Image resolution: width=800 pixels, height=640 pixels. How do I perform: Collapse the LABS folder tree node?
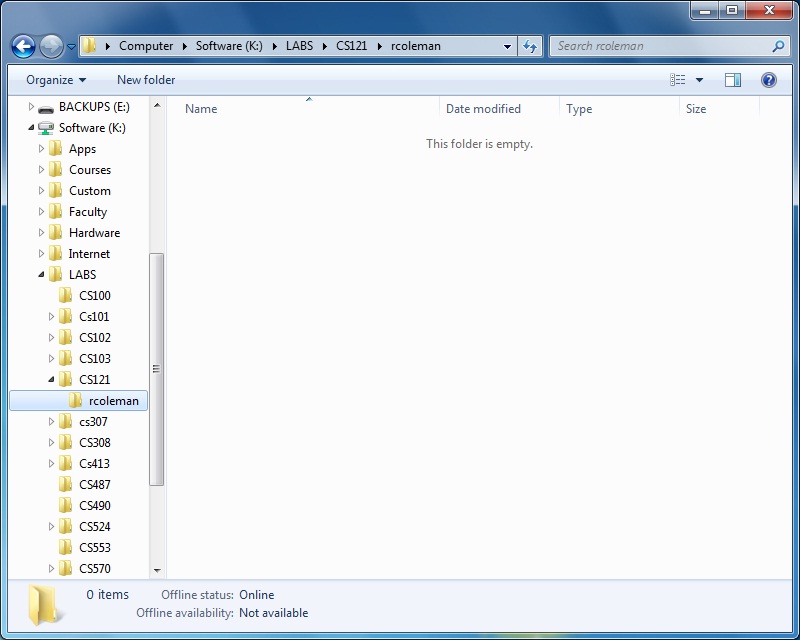click(41, 275)
